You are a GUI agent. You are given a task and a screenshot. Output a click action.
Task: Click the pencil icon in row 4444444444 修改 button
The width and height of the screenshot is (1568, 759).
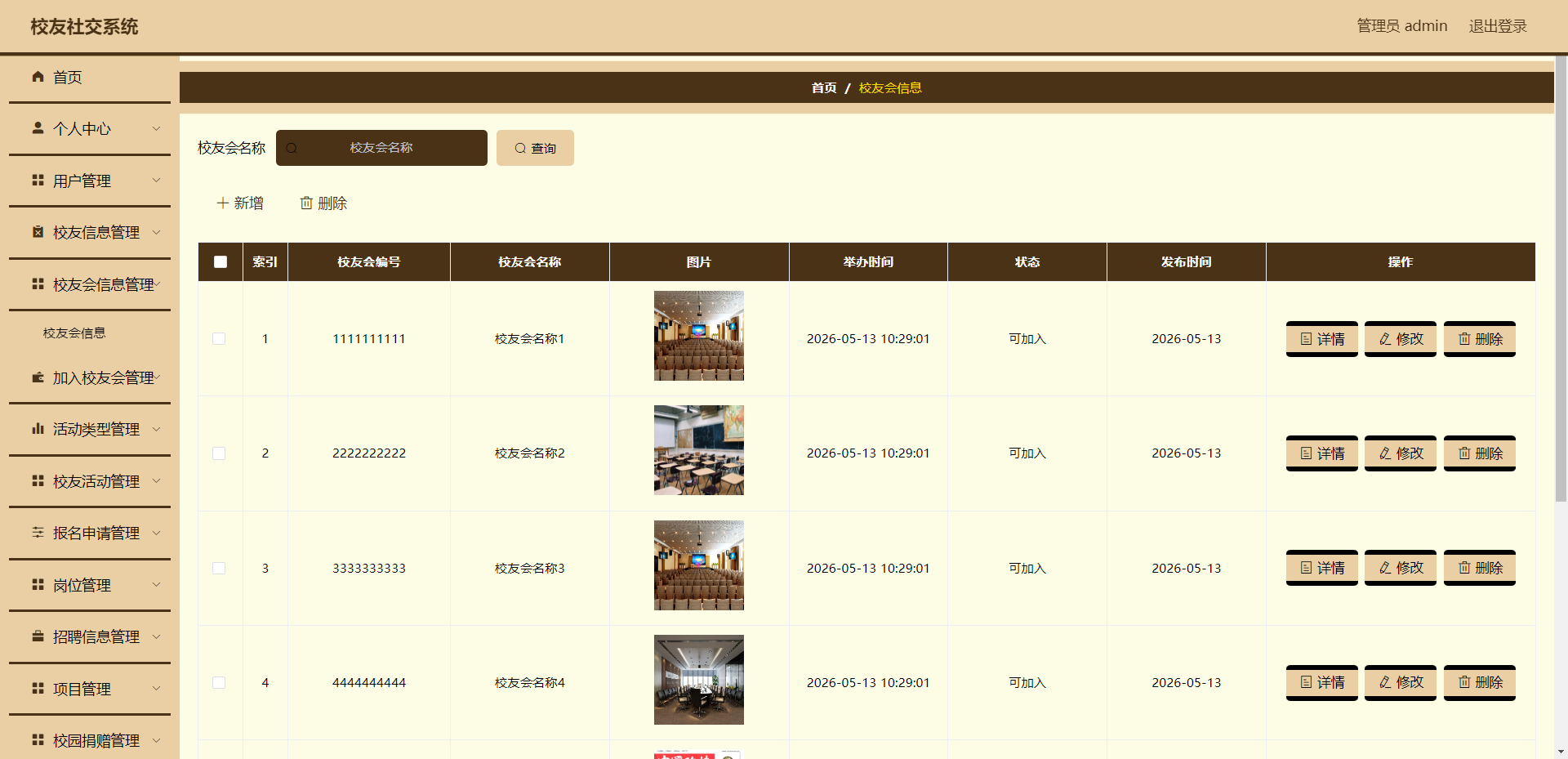(x=1385, y=682)
